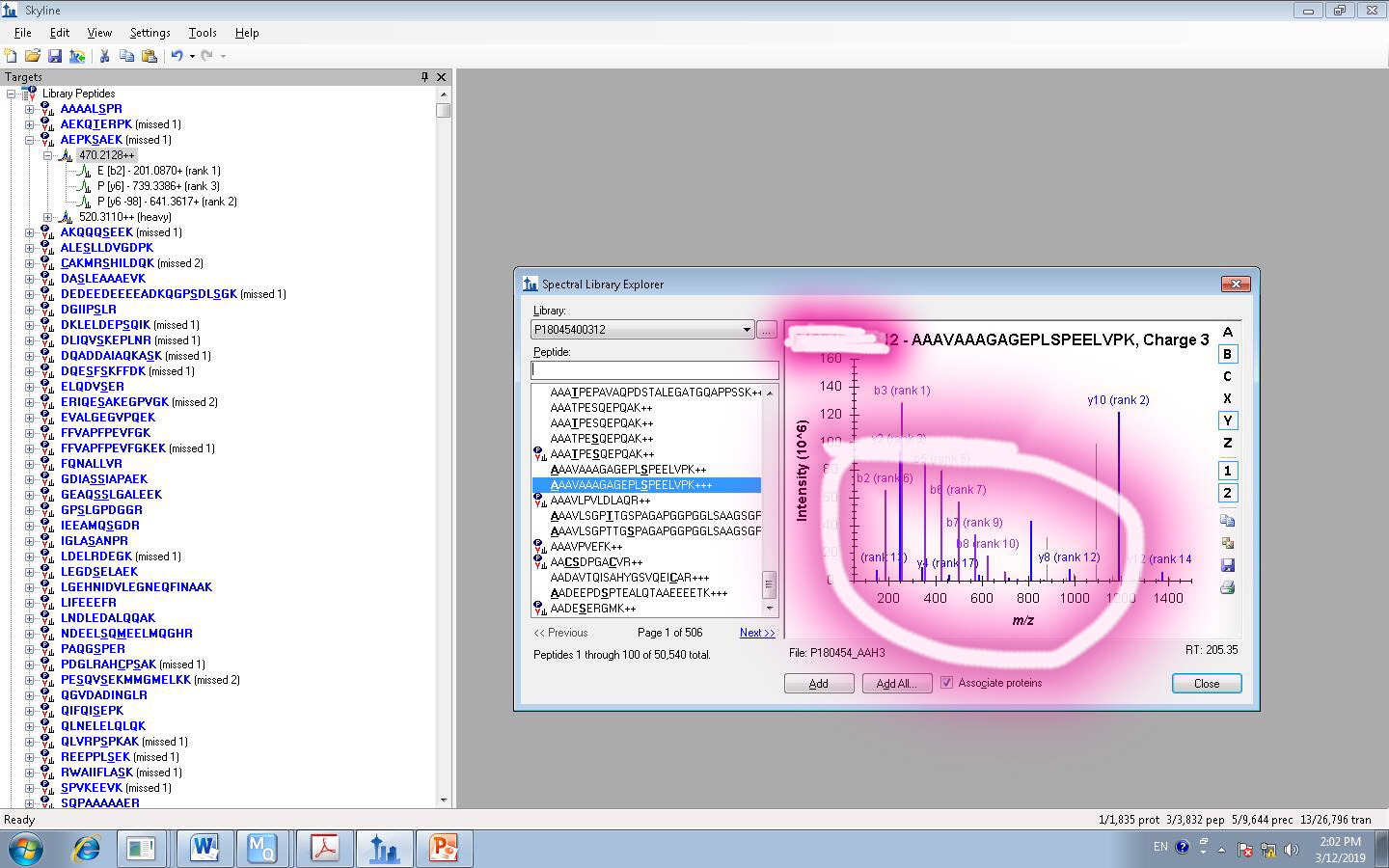This screenshot has height=868, width=1389.
Task: Open the Settings menu
Action: tap(150, 33)
